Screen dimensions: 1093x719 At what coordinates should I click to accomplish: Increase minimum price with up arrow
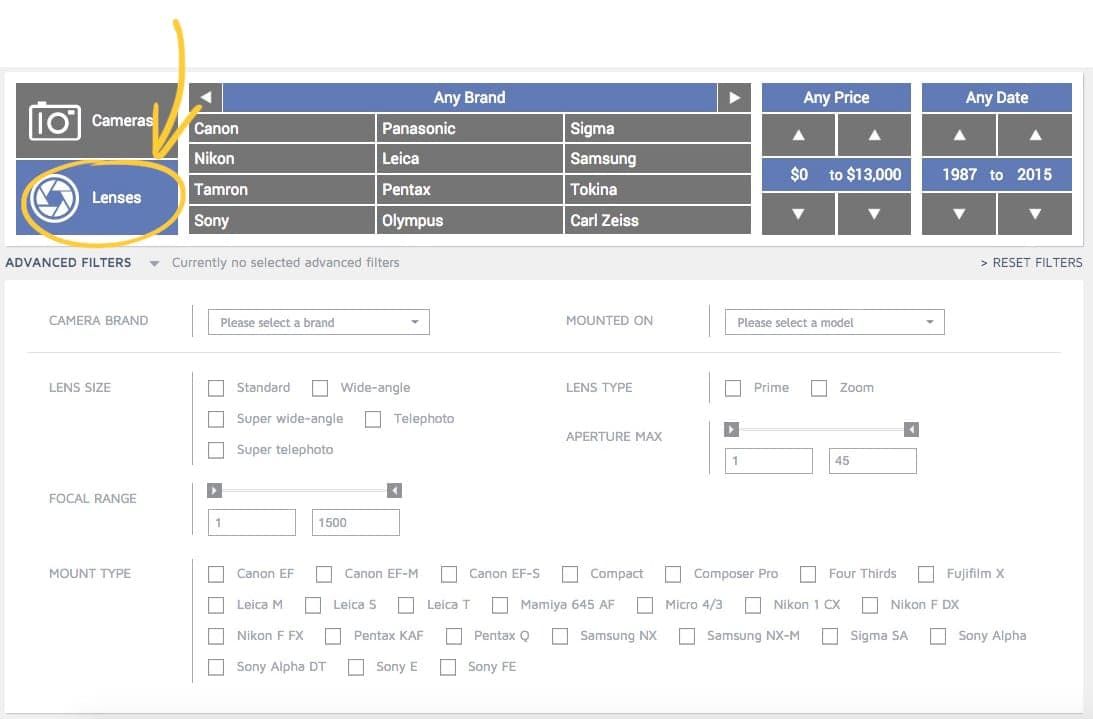coord(798,135)
